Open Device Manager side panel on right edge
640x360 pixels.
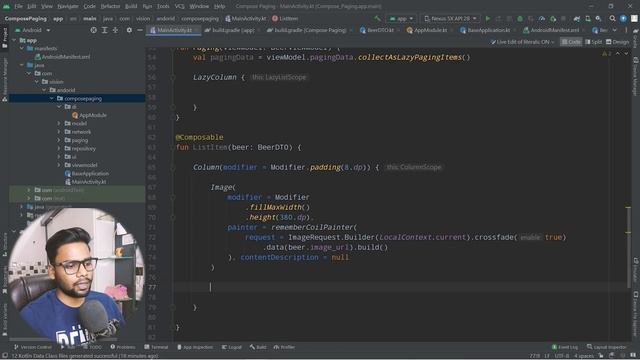click(636, 76)
